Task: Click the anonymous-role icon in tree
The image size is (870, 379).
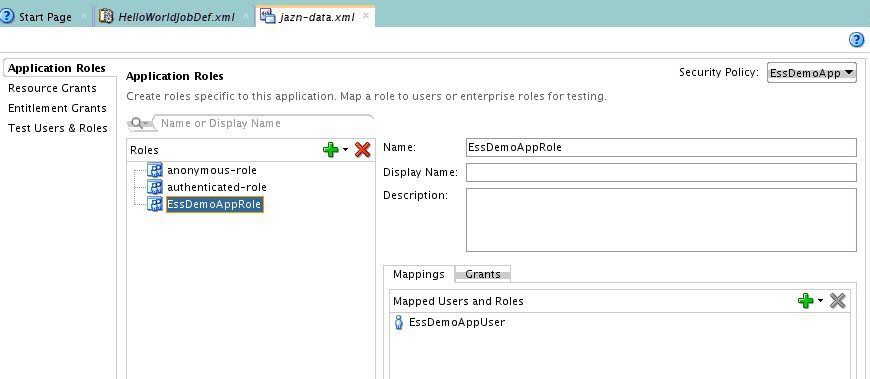Action: pyautogui.click(x=155, y=170)
